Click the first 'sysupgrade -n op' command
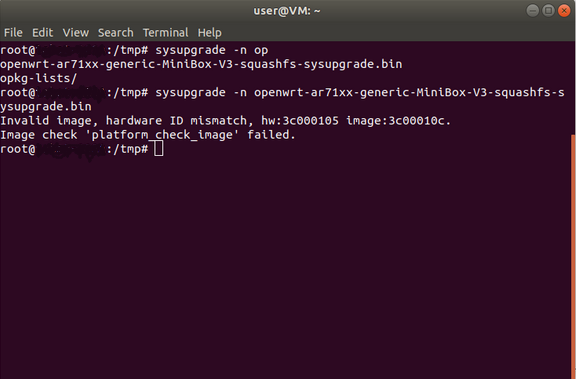This screenshot has width=576, height=379. click(212, 50)
